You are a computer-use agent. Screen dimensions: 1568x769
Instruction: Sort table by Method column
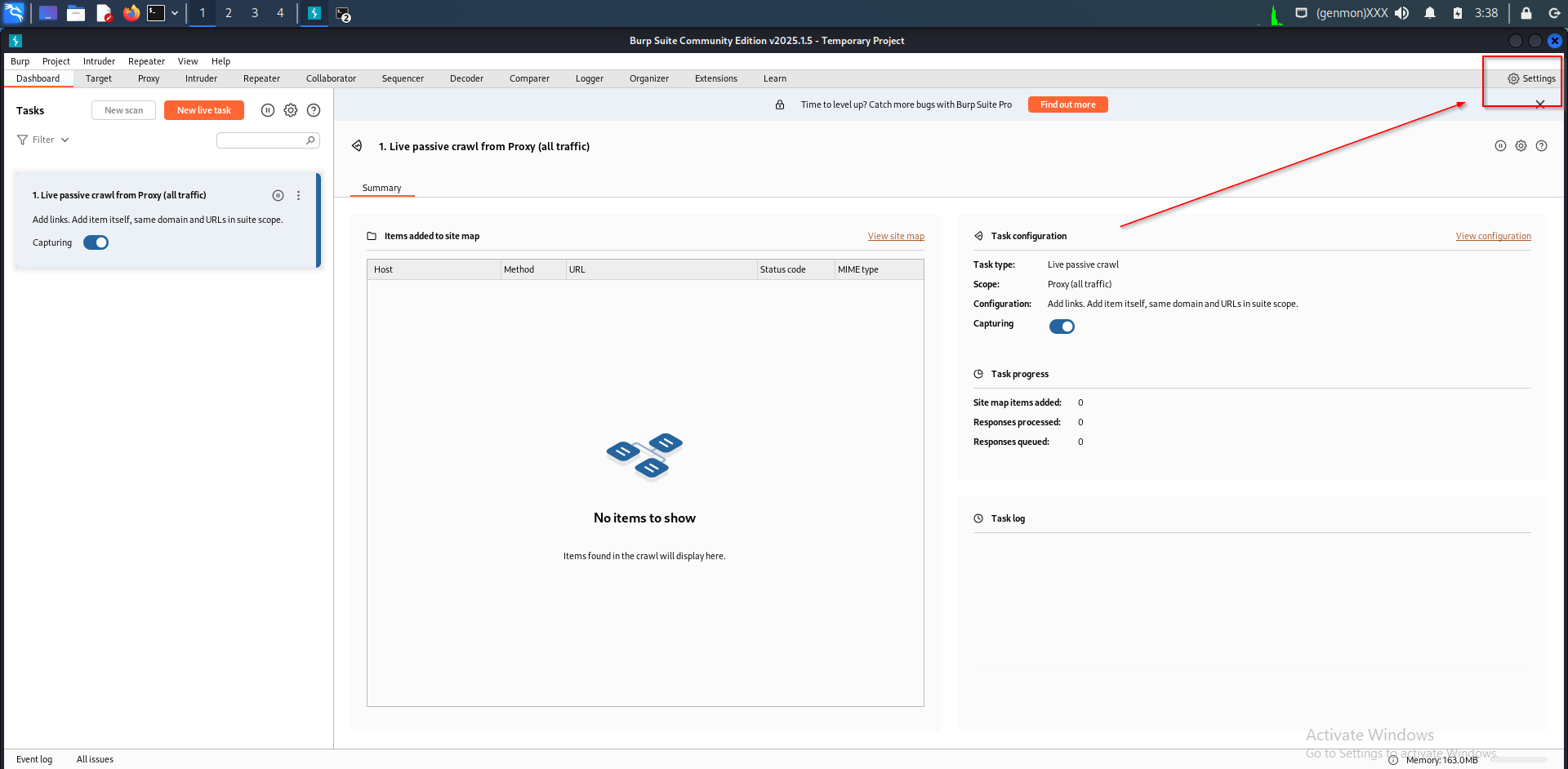(x=533, y=269)
